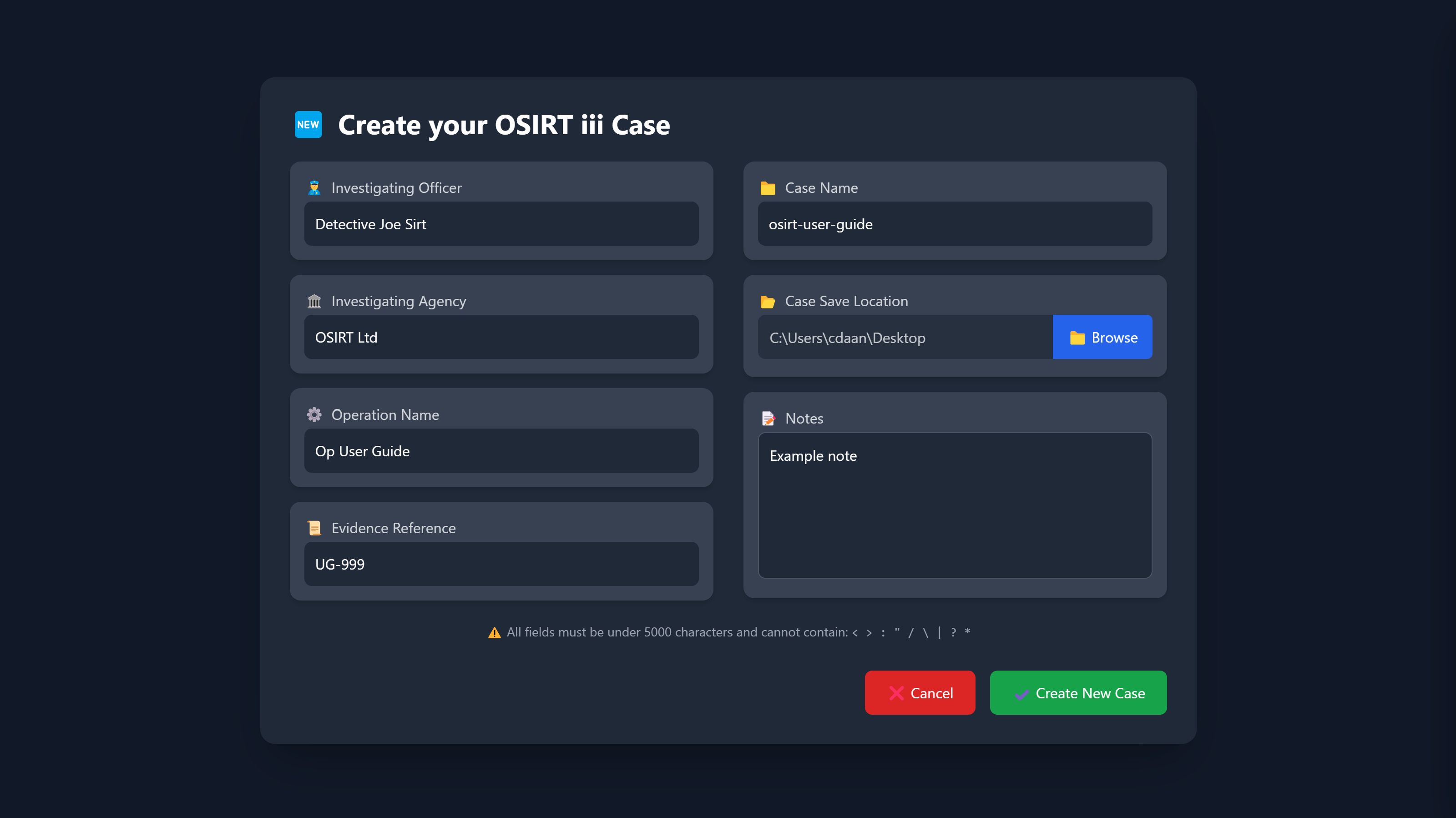Click the folder icon inside the Browse button
1456x818 pixels.
pyautogui.click(x=1077, y=337)
